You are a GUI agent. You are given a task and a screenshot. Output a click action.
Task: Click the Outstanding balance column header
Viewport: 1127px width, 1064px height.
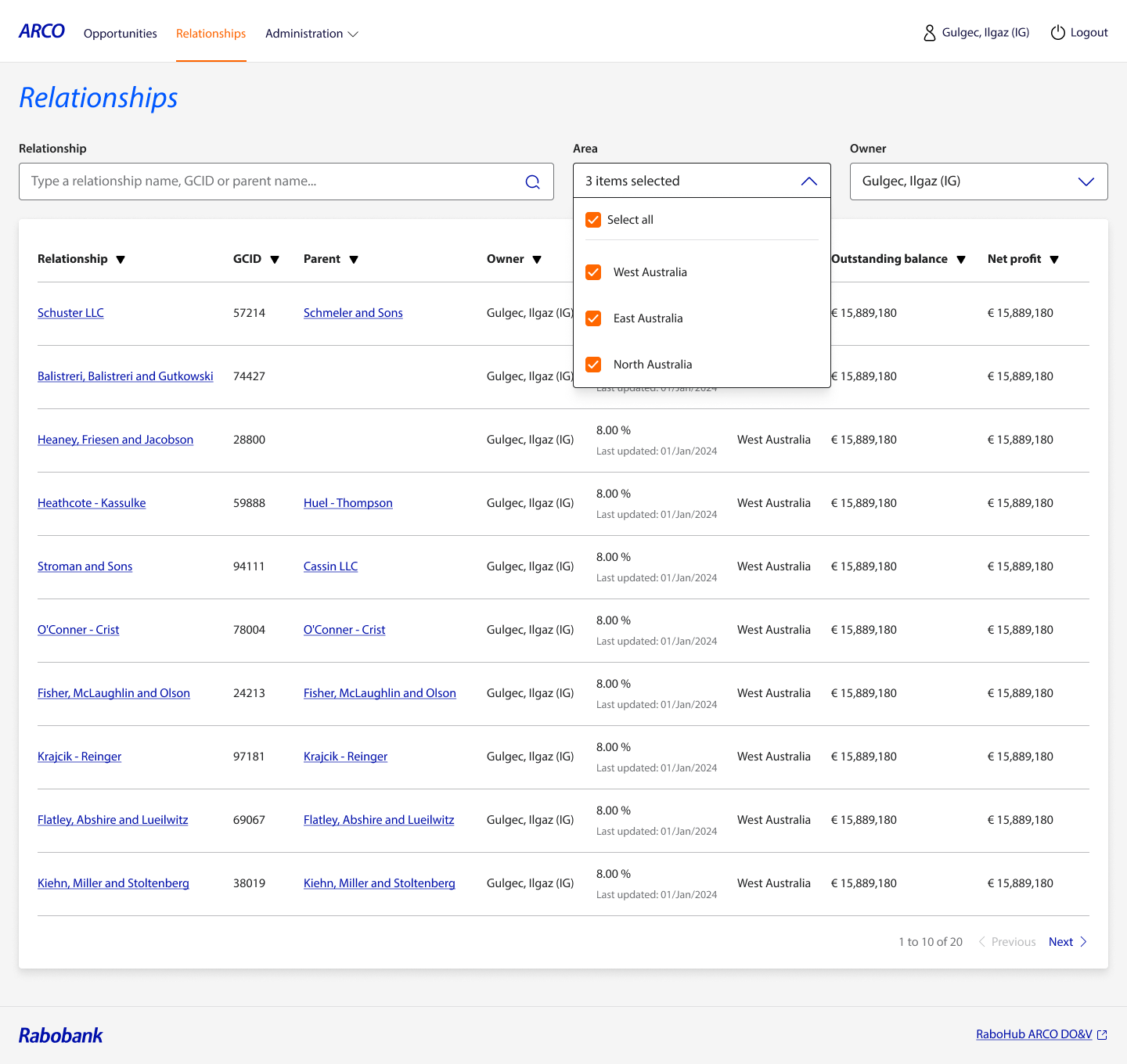[889, 259]
